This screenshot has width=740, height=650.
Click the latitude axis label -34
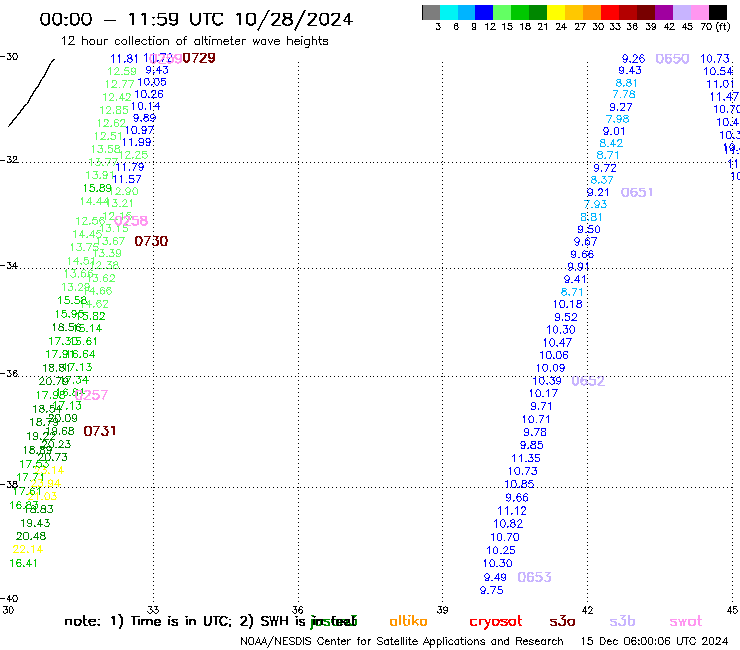[9, 265]
